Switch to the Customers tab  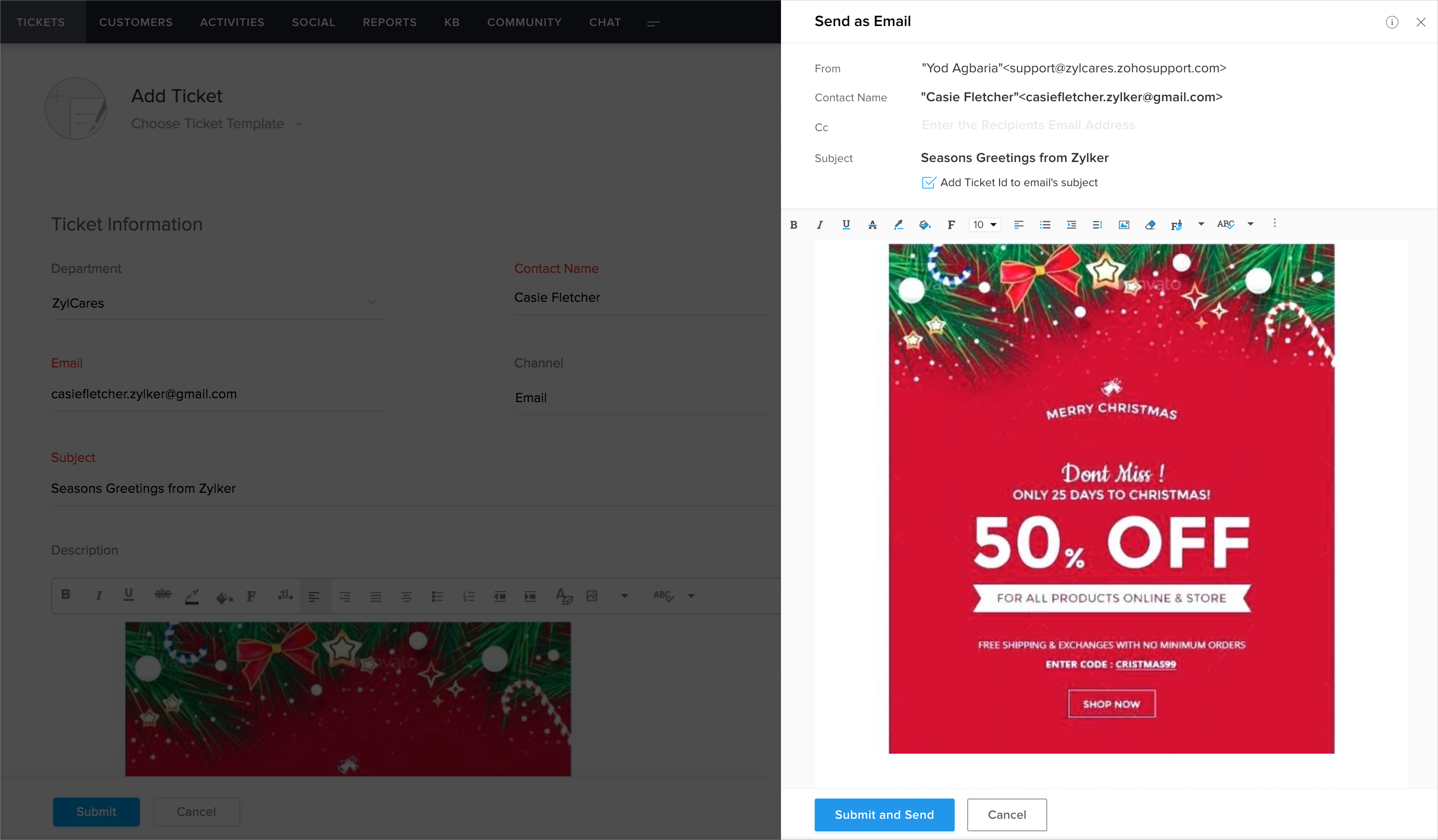(x=136, y=22)
